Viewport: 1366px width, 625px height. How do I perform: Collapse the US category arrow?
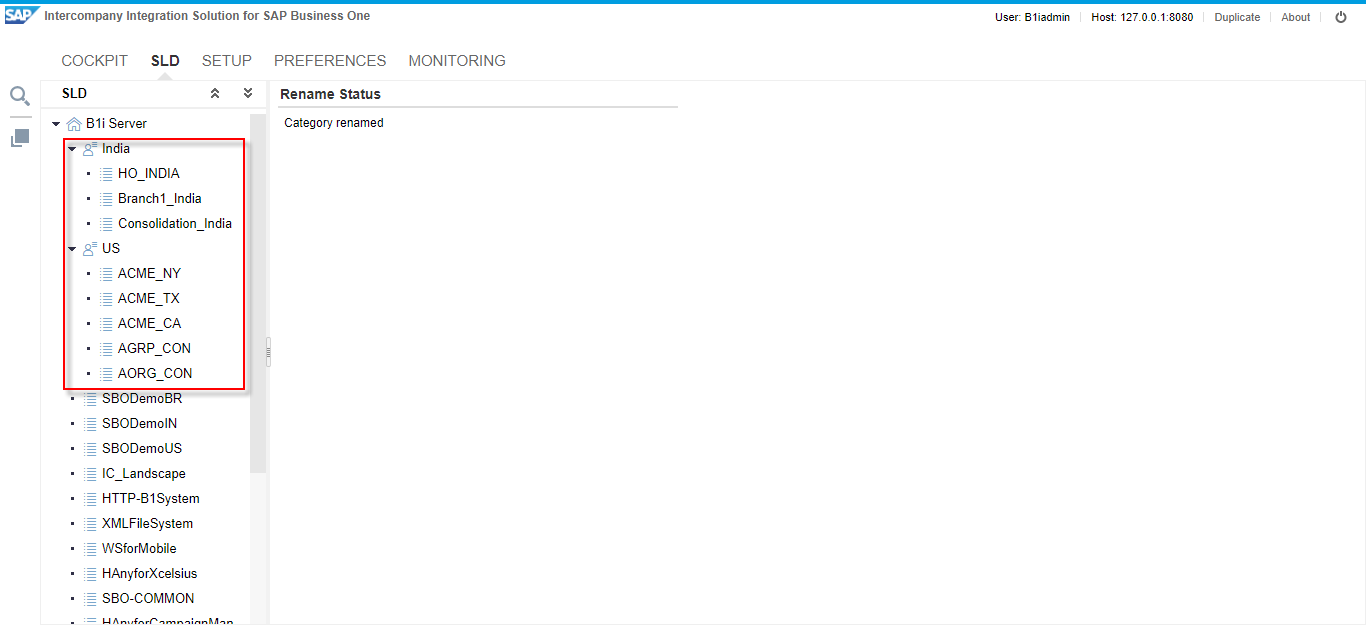(72, 249)
